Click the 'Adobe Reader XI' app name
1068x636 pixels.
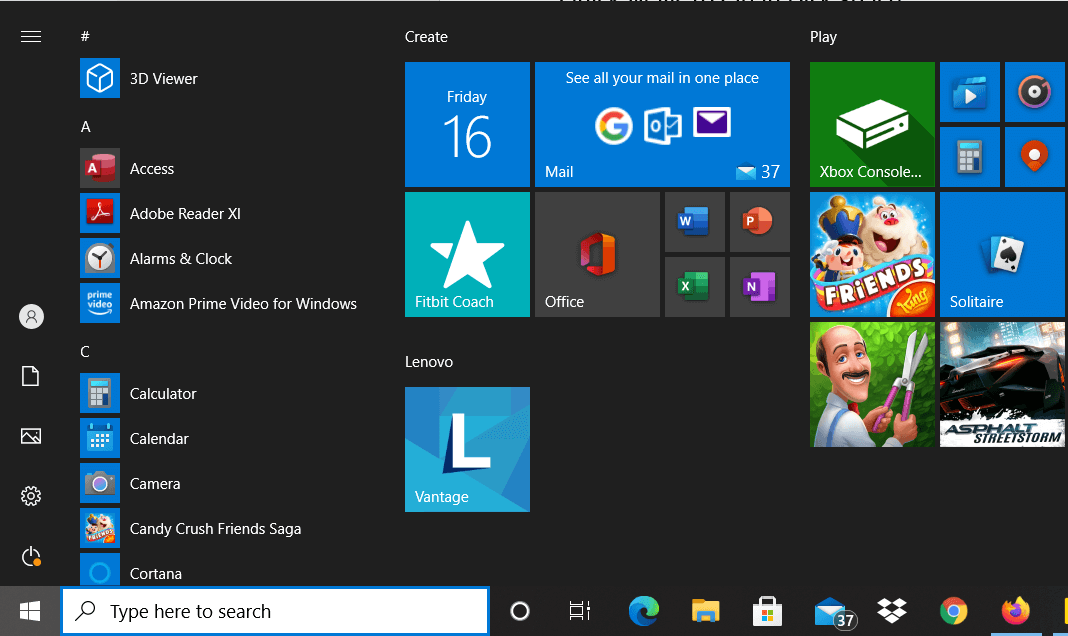(185, 213)
